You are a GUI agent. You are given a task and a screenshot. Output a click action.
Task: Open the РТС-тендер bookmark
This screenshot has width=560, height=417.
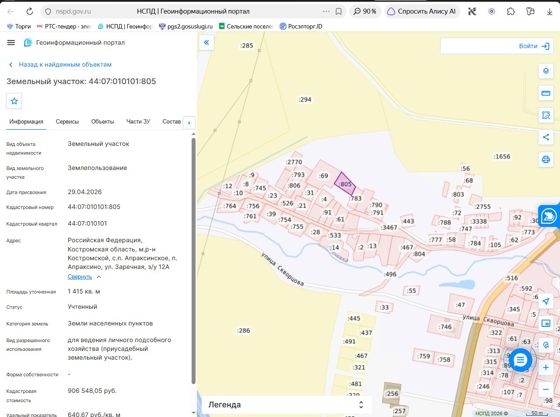tap(64, 26)
